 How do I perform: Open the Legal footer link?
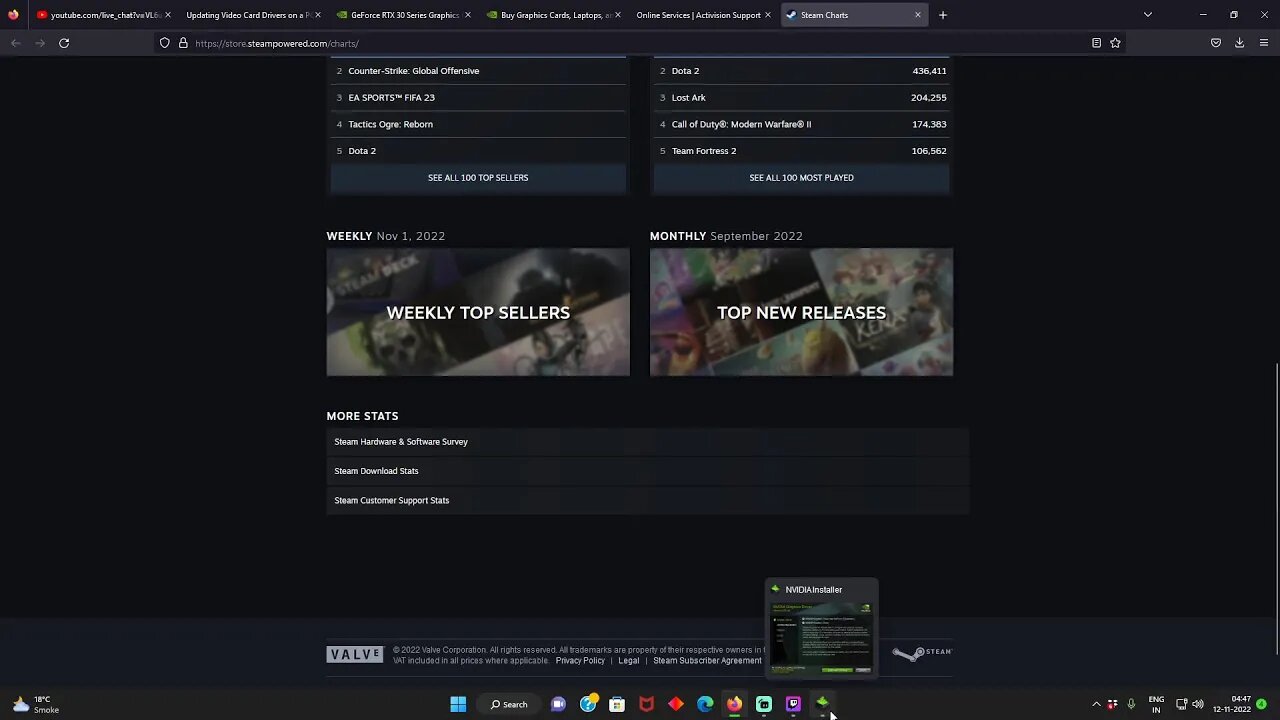(x=628, y=660)
